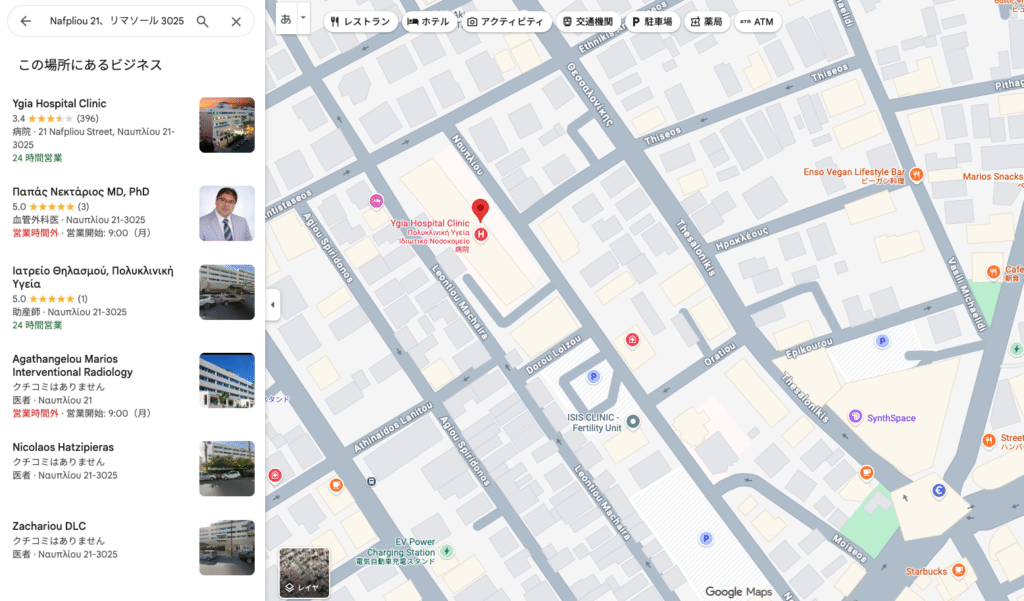Open the input method dropdown arrow

pos(303,19)
